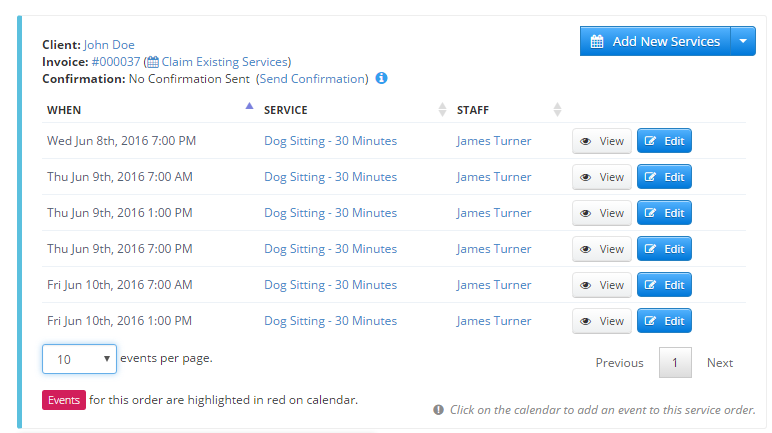Go to the Next page
Screen dimensions: 772x433
[x=720, y=363]
